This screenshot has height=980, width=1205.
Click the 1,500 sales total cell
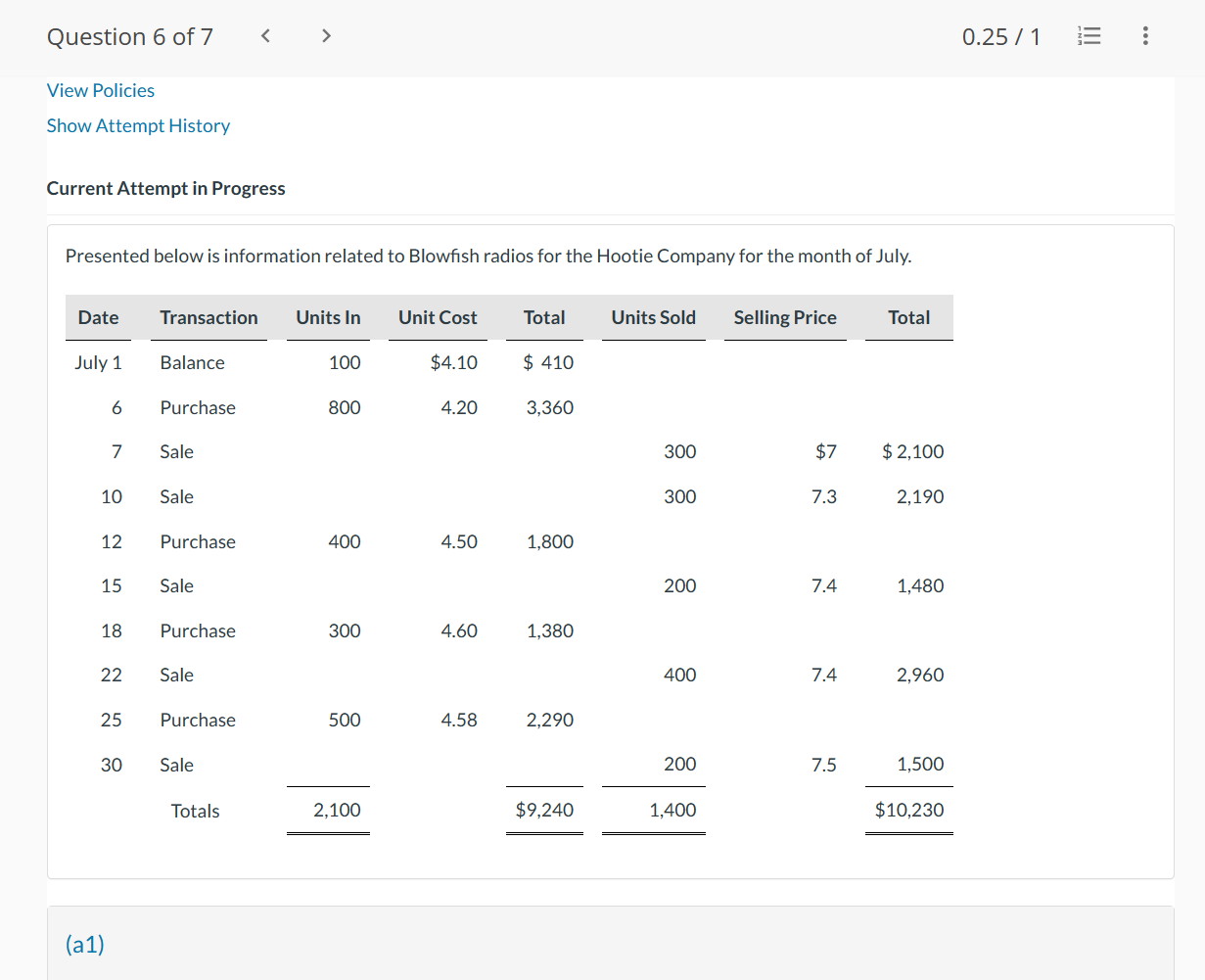click(920, 764)
